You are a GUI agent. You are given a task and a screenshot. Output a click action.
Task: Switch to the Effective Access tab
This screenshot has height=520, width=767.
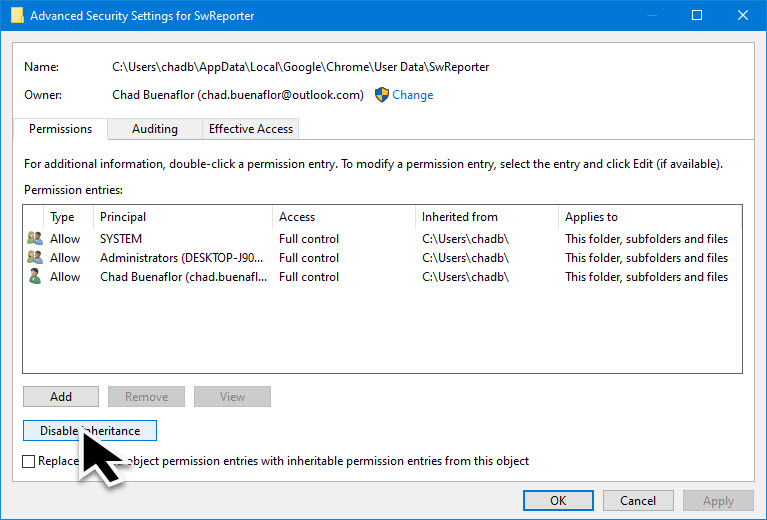[250, 129]
